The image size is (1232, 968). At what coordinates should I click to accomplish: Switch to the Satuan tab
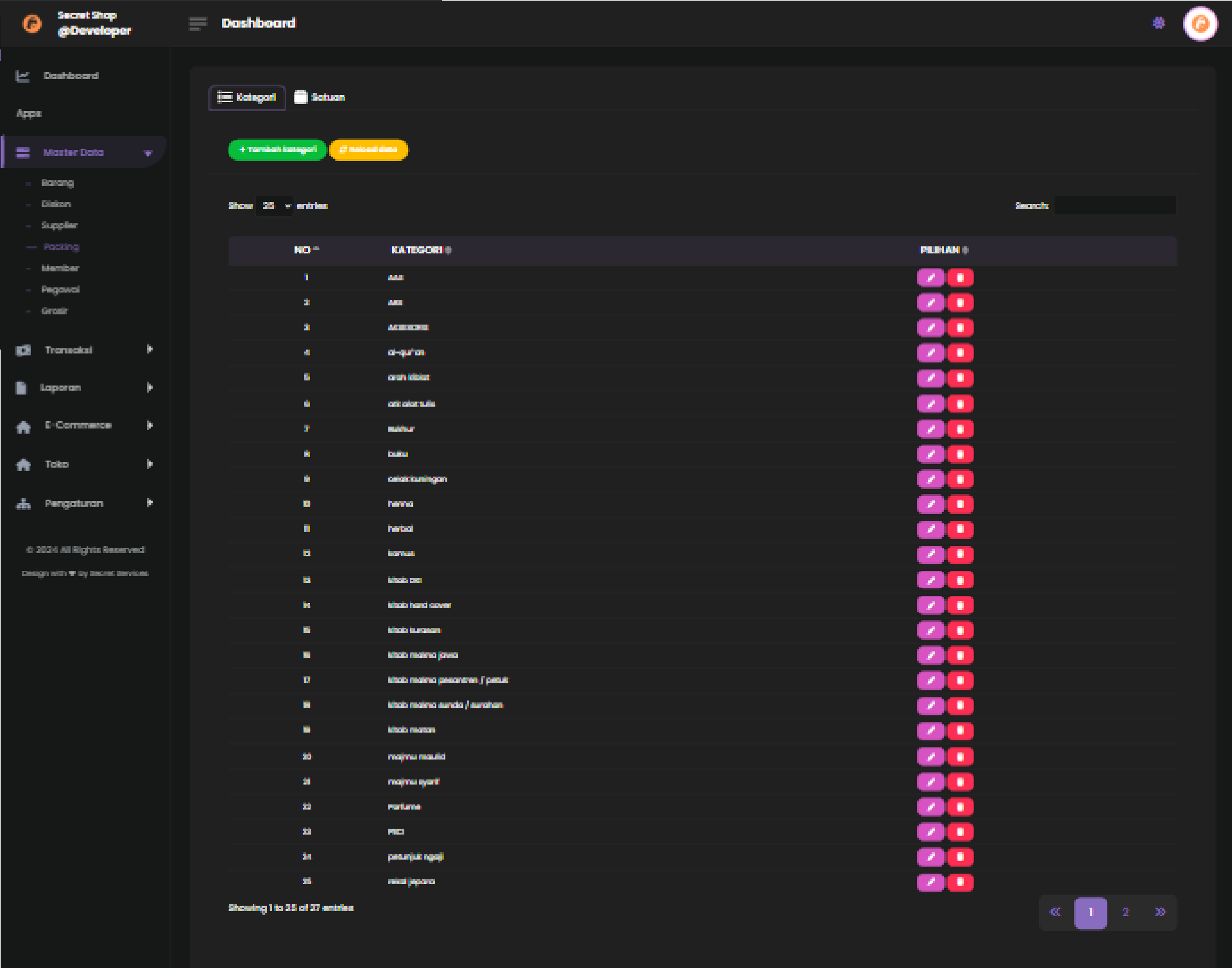[320, 98]
